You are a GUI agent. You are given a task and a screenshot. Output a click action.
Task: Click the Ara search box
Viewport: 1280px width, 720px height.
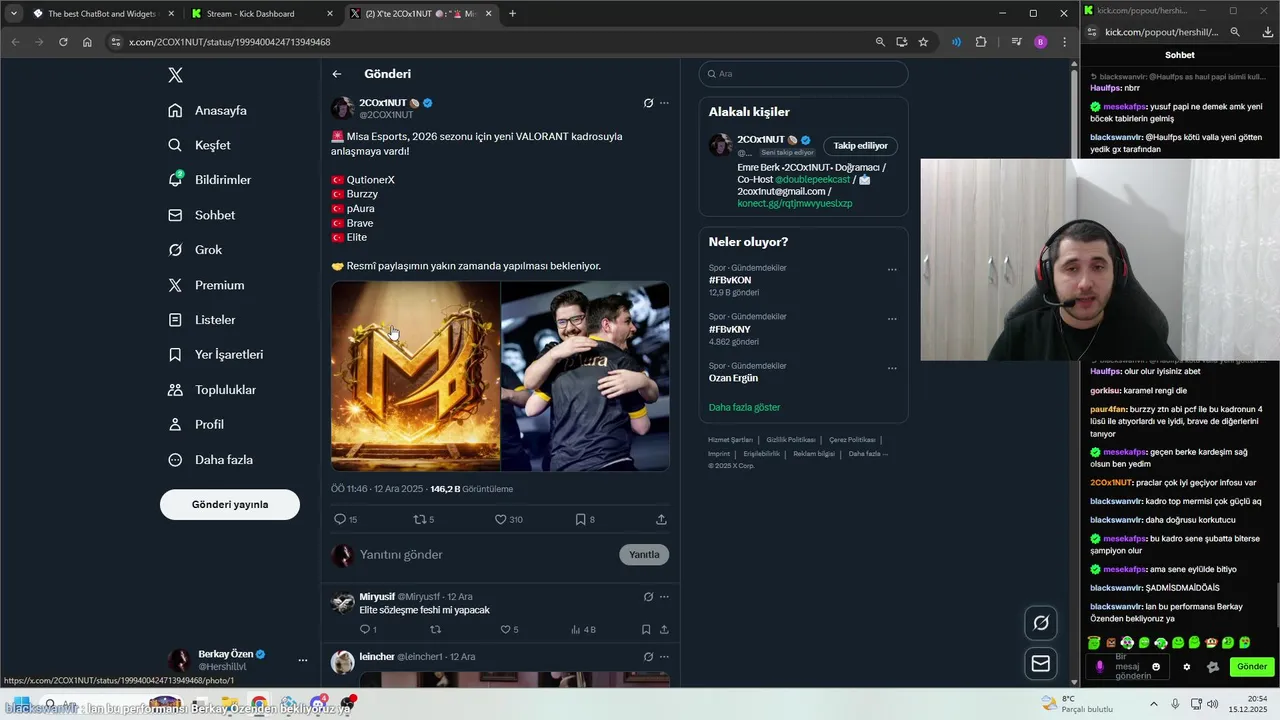(803, 74)
